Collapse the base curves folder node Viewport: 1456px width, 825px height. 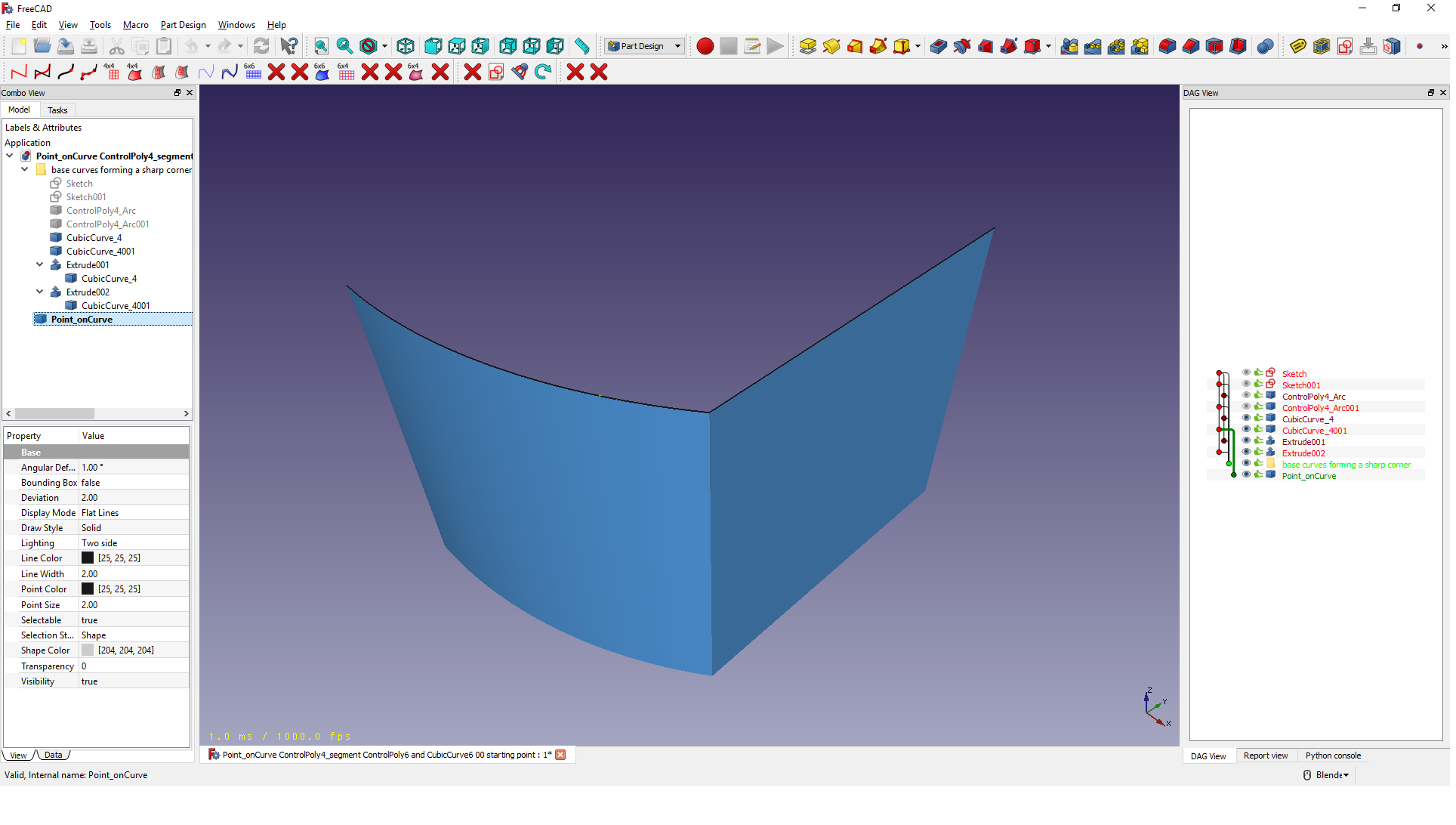[25, 170]
